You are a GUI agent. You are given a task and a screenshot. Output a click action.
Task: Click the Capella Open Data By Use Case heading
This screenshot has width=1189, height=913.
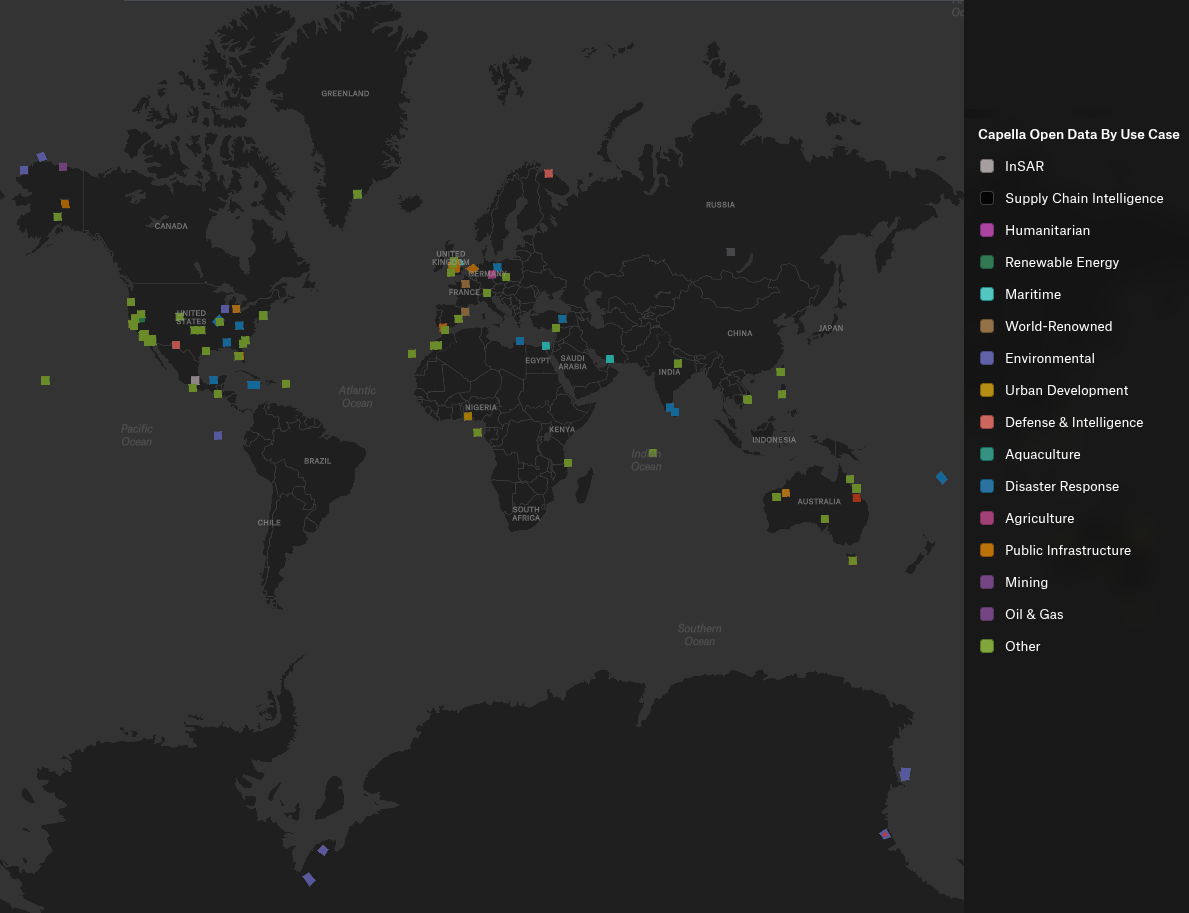click(1078, 134)
